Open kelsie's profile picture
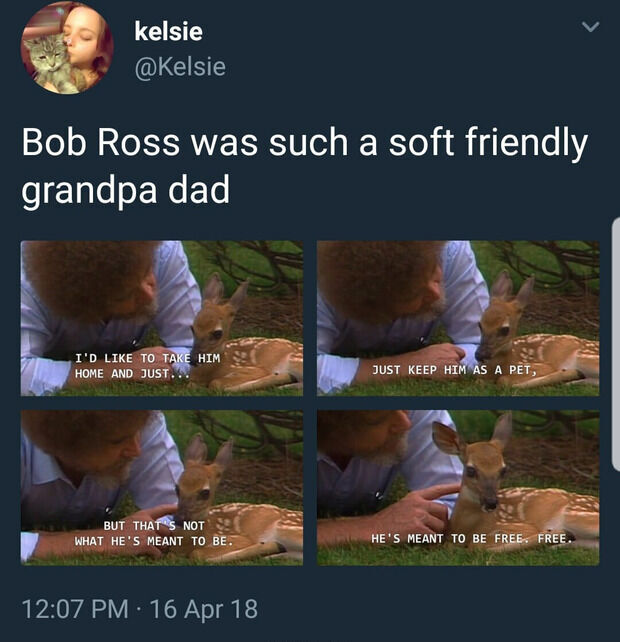The image size is (620, 642). click(67, 48)
